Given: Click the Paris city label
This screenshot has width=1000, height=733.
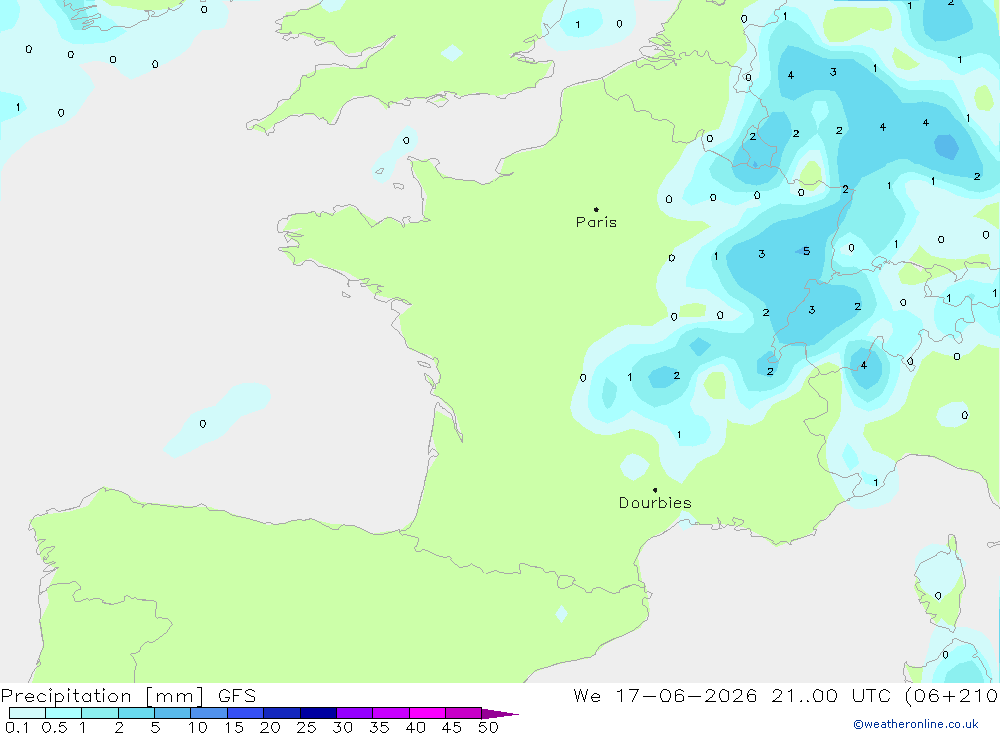Looking at the screenshot, I should (x=596, y=222).
